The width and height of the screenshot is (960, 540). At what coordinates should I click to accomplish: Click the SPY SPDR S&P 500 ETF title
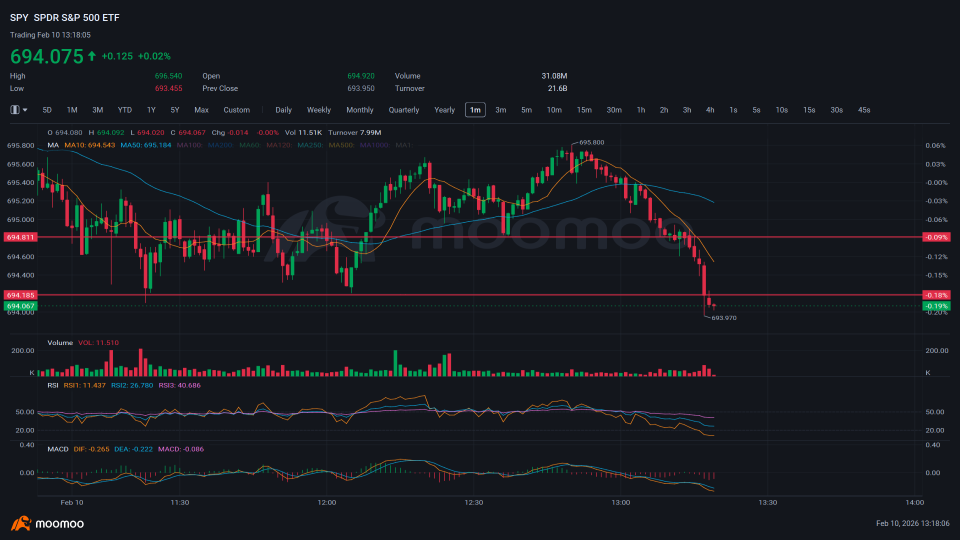point(65,18)
